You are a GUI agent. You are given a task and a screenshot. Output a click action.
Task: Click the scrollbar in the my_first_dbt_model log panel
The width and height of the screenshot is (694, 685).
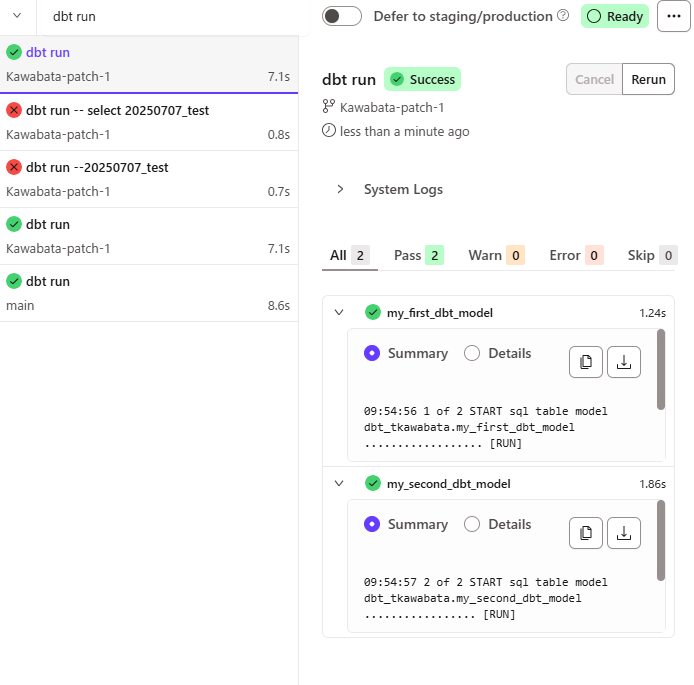tap(661, 369)
